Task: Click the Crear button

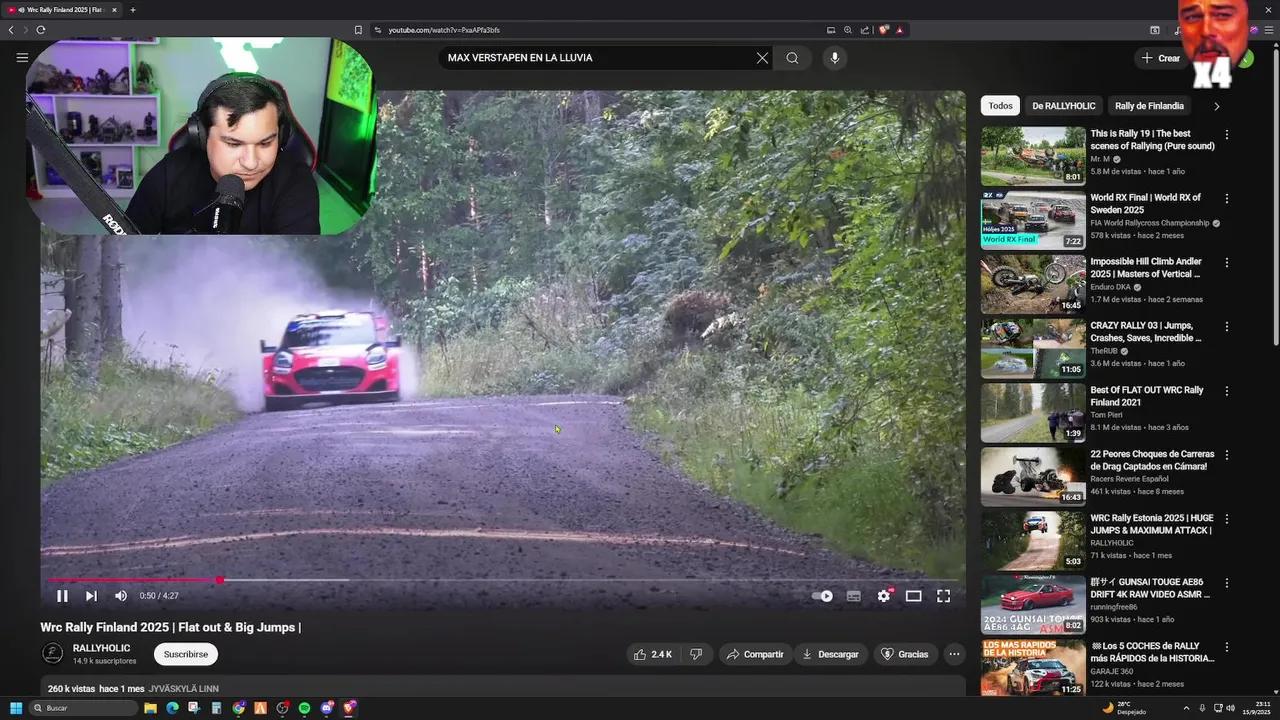Action: click(x=1161, y=58)
